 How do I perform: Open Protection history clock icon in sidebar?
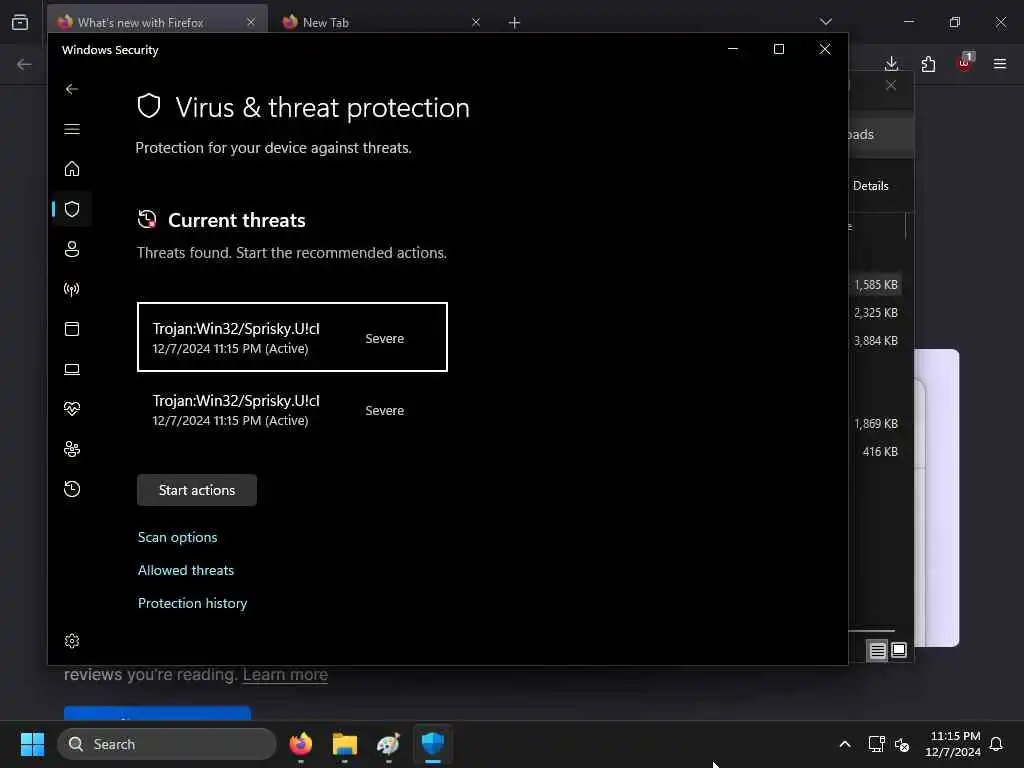click(72, 489)
